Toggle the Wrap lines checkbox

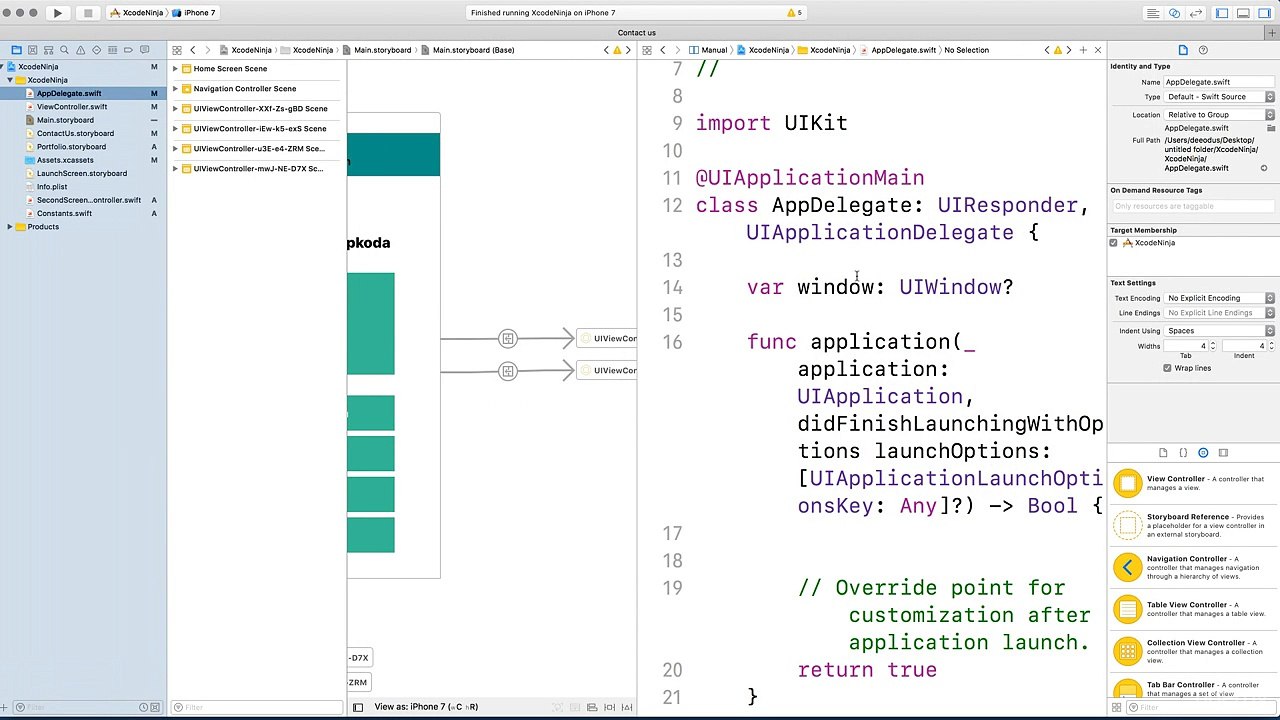(1167, 368)
